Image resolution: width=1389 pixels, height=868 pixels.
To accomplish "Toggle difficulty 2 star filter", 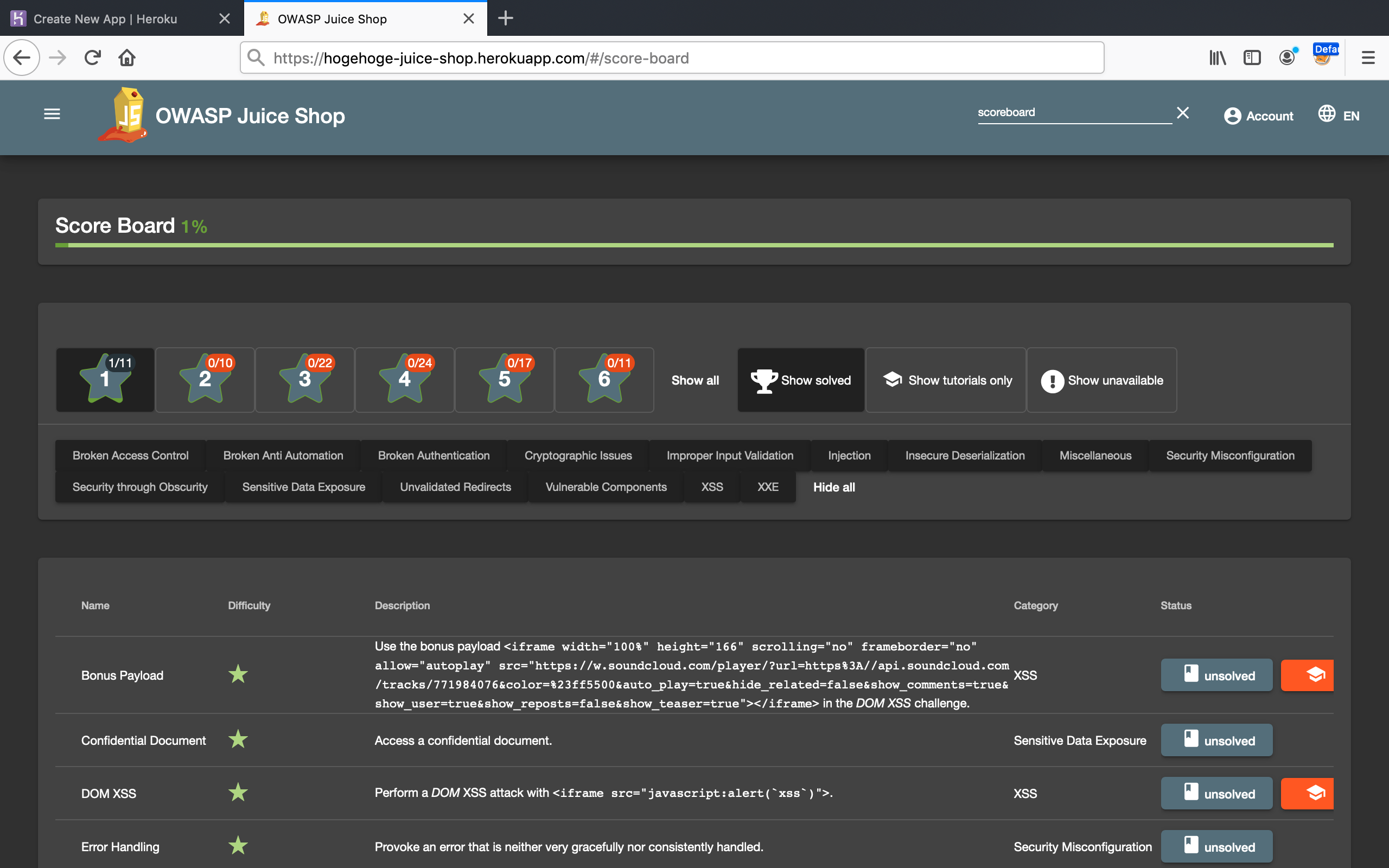I will [205, 379].
